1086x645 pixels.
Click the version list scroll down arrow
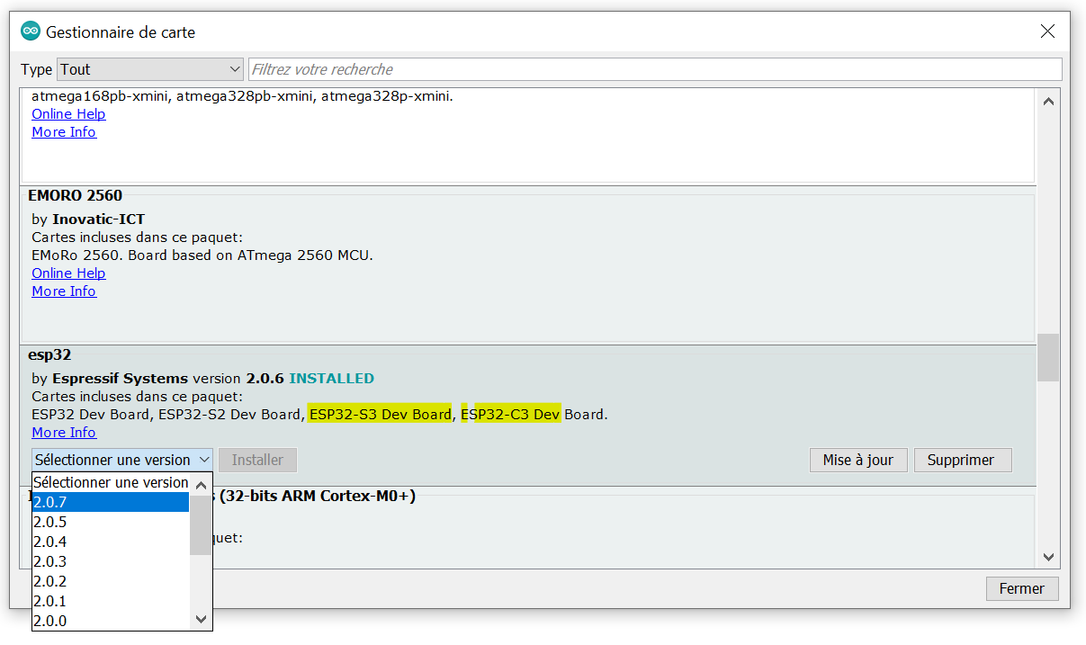tap(201, 619)
